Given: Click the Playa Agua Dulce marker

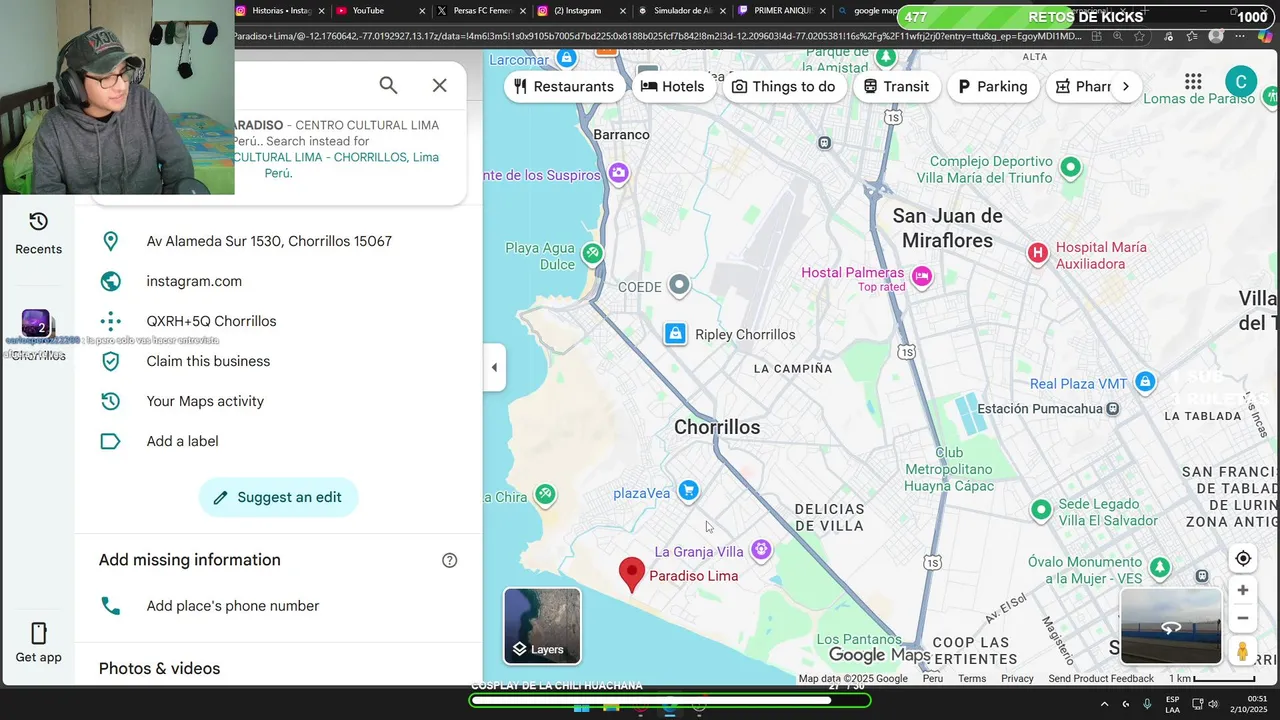Looking at the screenshot, I should (x=594, y=253).
